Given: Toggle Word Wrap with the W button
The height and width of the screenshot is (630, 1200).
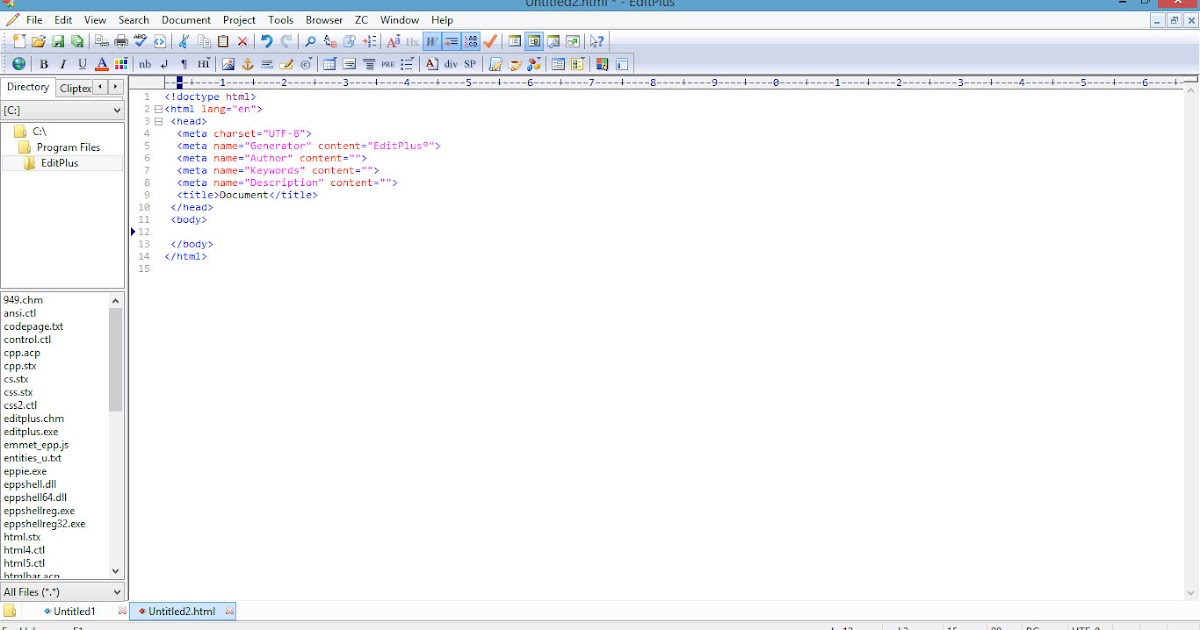Looking at the screenshot, I should click(x=432, y=41).
